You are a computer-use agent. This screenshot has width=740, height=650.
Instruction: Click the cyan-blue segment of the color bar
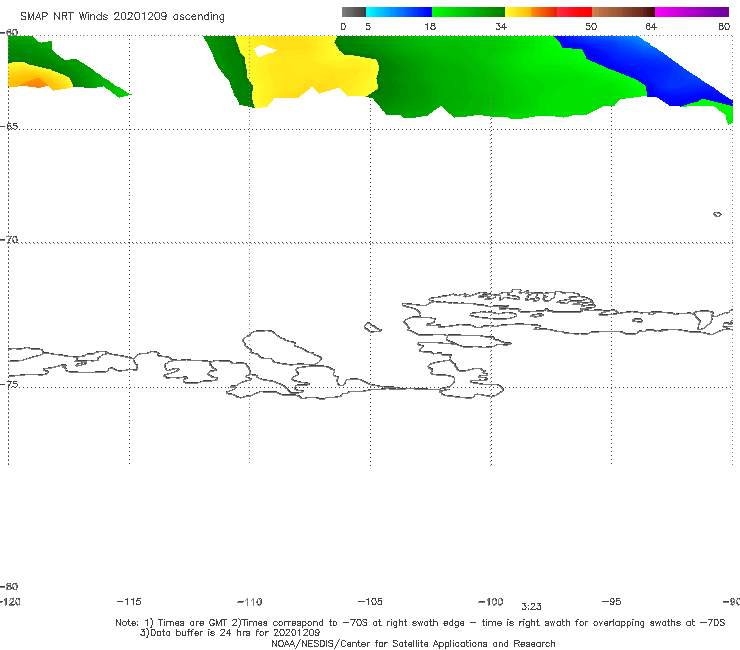pos(399,12)
